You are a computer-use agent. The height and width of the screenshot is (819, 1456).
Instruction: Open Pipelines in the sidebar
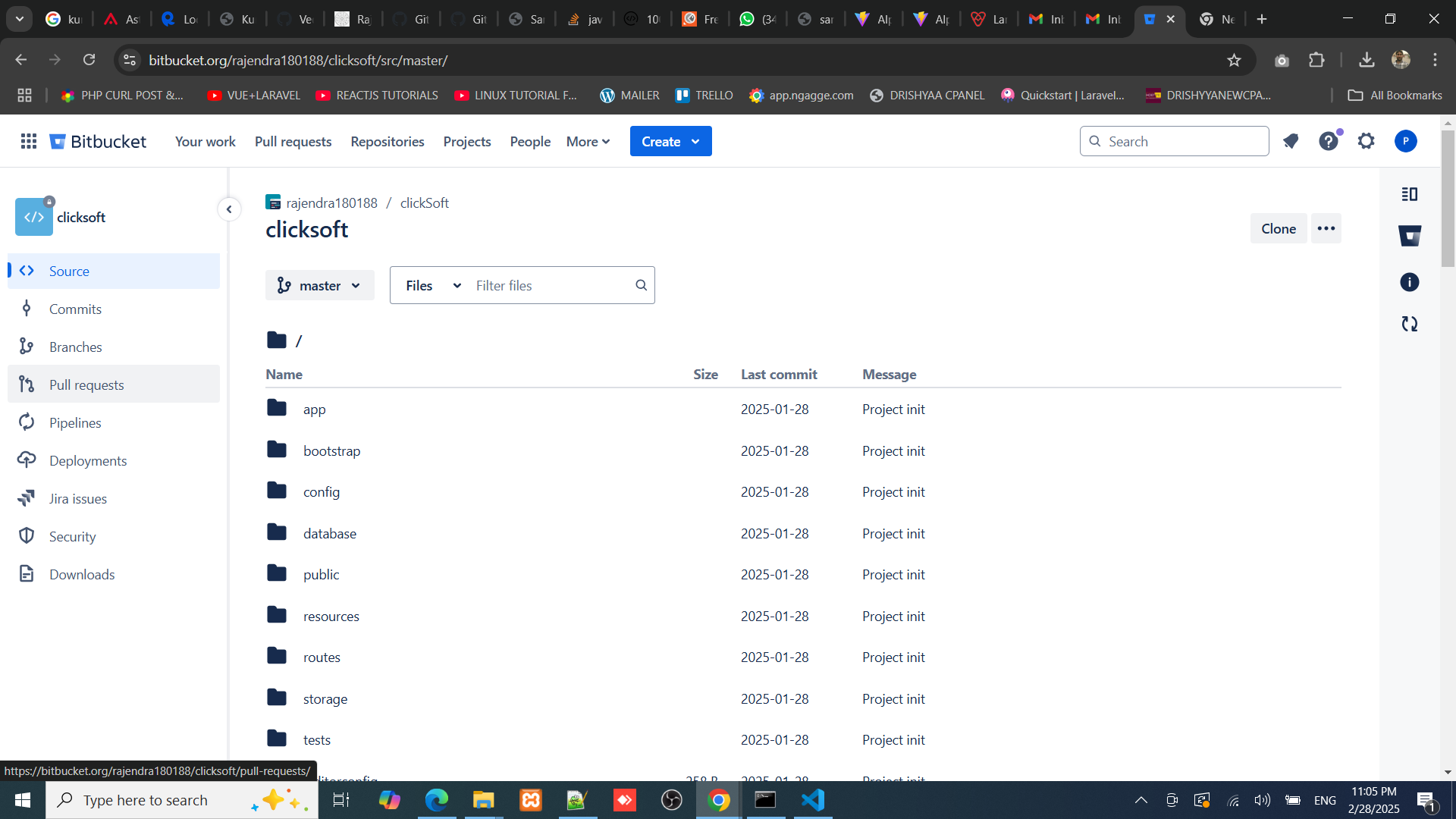coord(75,422)
